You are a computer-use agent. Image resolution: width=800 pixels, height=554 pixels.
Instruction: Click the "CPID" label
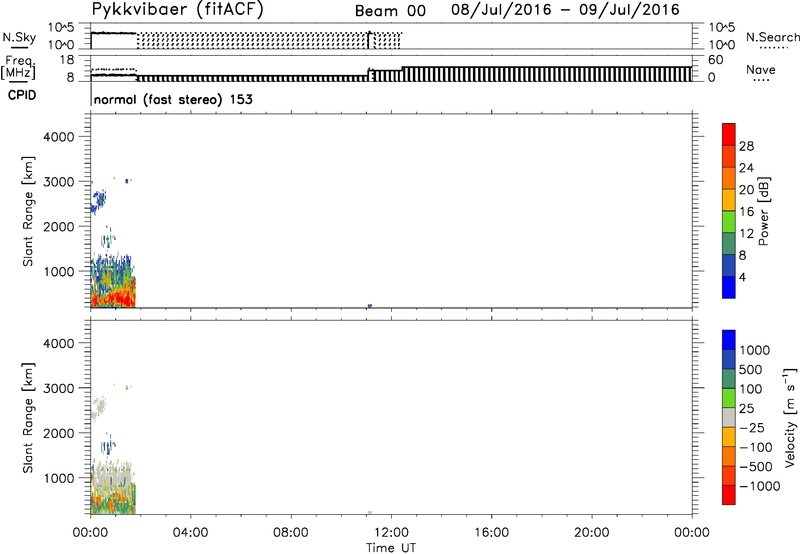(22, 95)
